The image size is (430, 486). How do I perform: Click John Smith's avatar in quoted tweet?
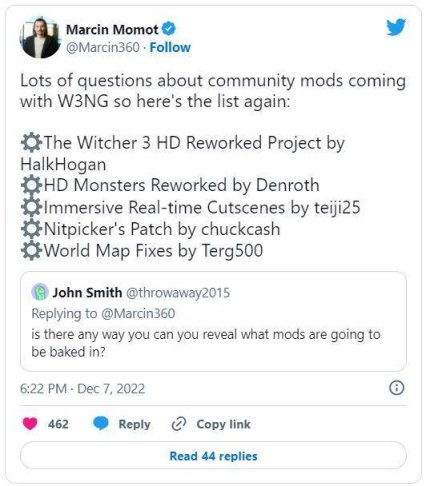(x=40, y=292)
